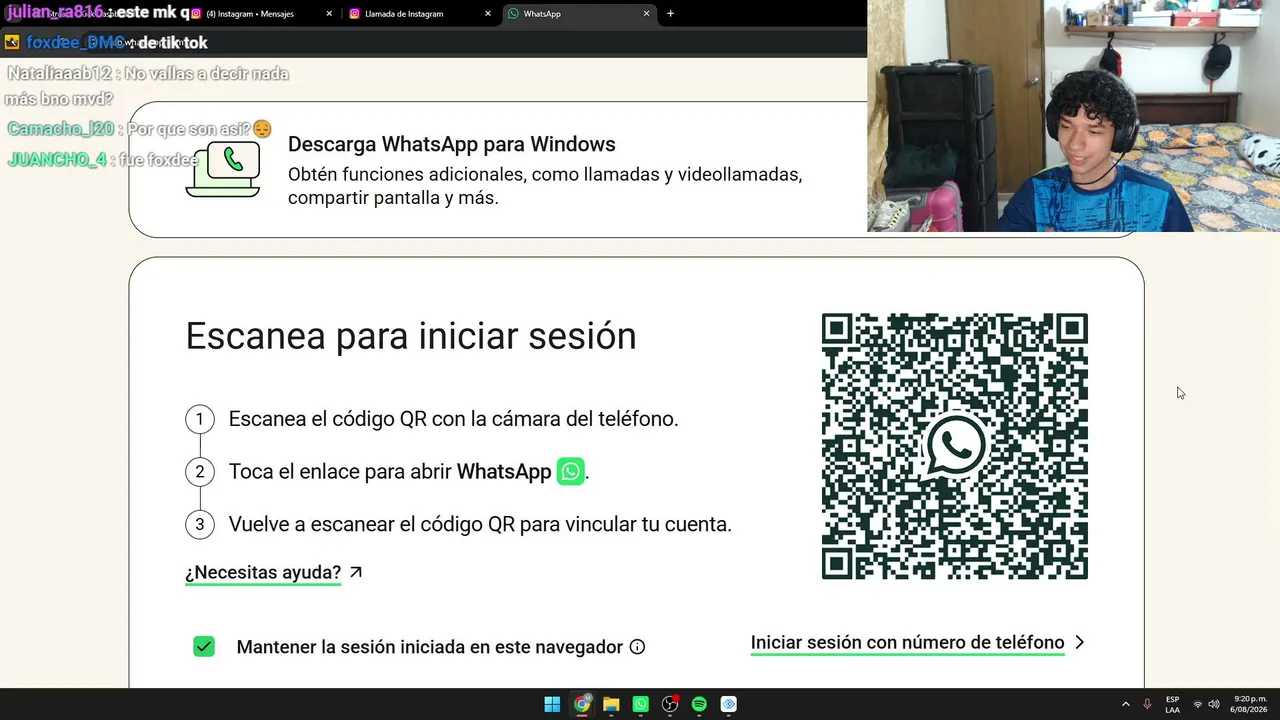The height and width of the screenshot is (720, 1280).
Task: Click the Instagram favicon on the Mensajes tab
Action: tap(196, 14)
